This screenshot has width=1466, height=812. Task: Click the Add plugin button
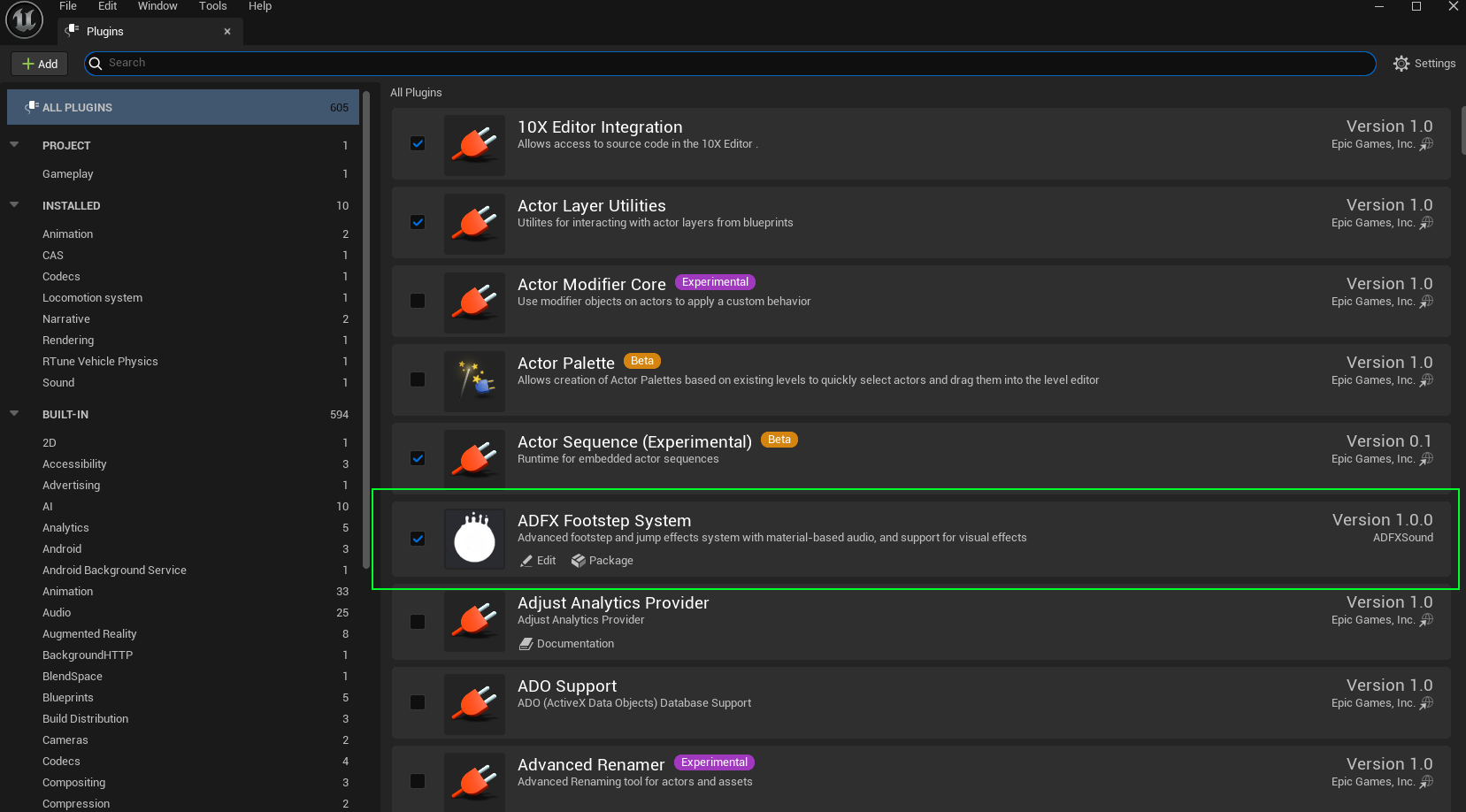click(40, 64)
